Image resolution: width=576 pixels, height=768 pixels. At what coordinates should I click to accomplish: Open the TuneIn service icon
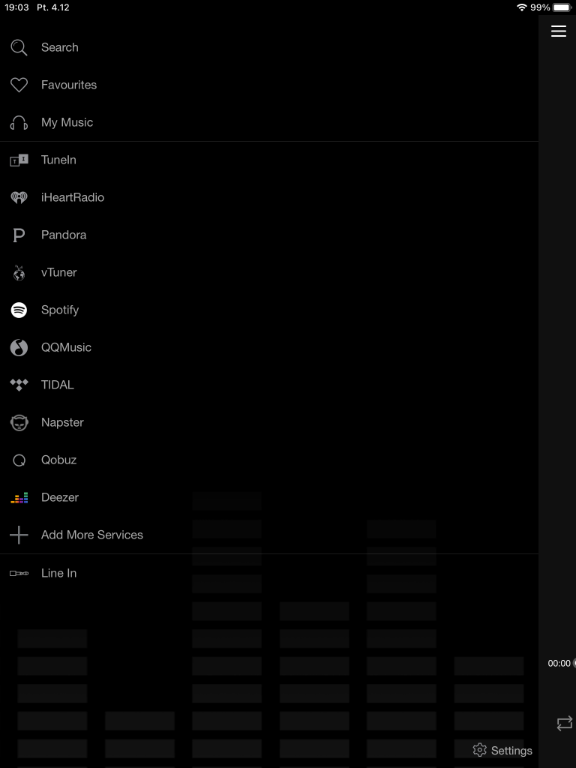pos(19,160)
